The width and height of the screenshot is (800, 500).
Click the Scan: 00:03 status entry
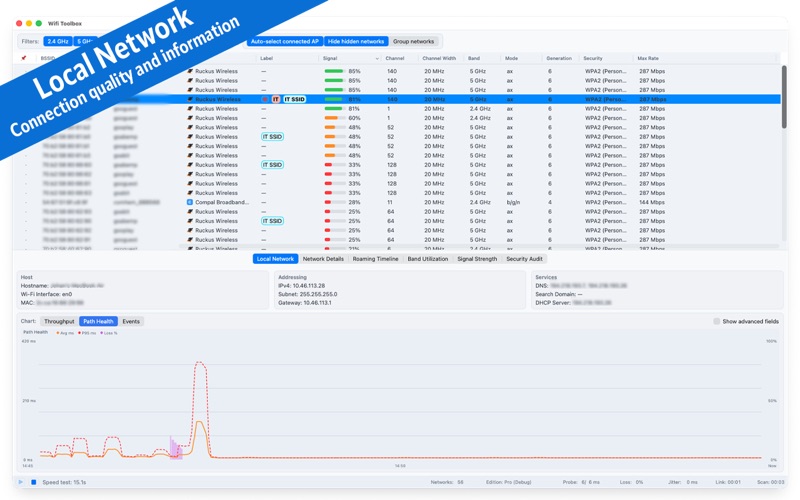coord(770,482)
